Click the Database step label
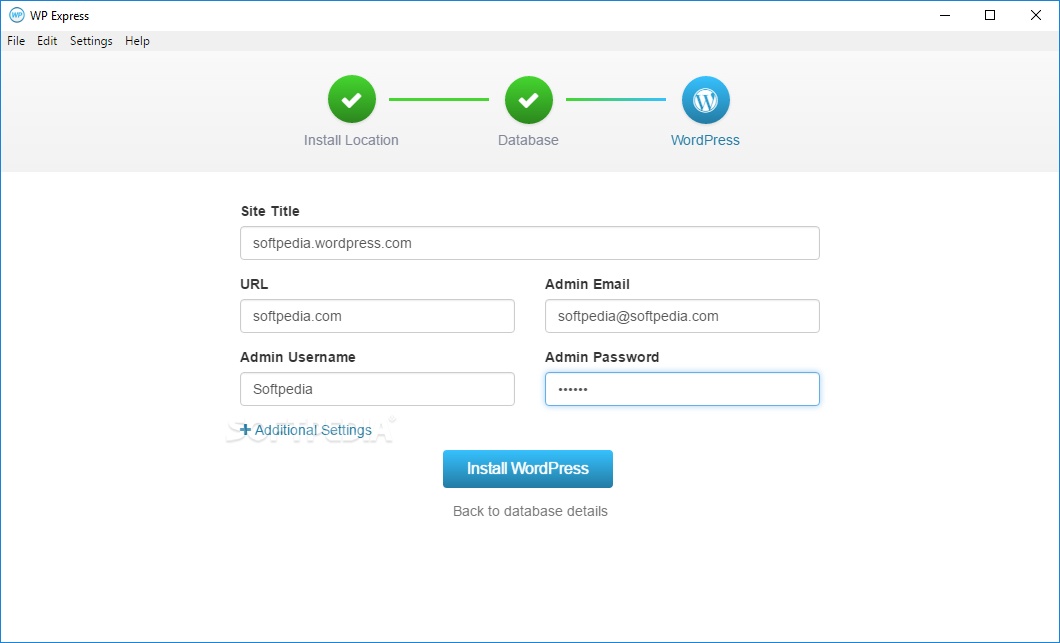This screenshot has width=1060, height=643. coord(528,140)
